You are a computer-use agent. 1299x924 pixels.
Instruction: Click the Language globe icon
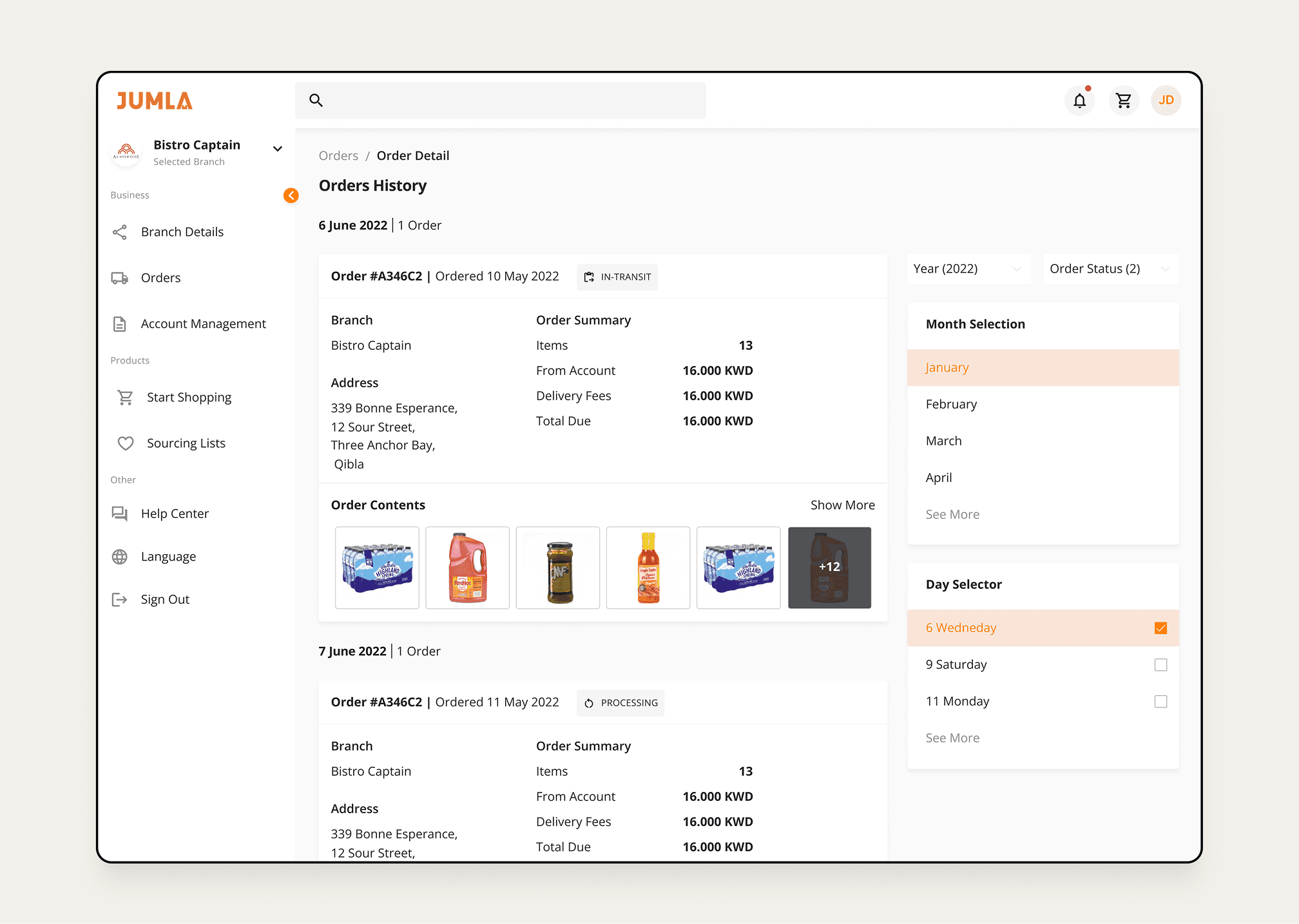pyautogui.click(x=120, y=557)
